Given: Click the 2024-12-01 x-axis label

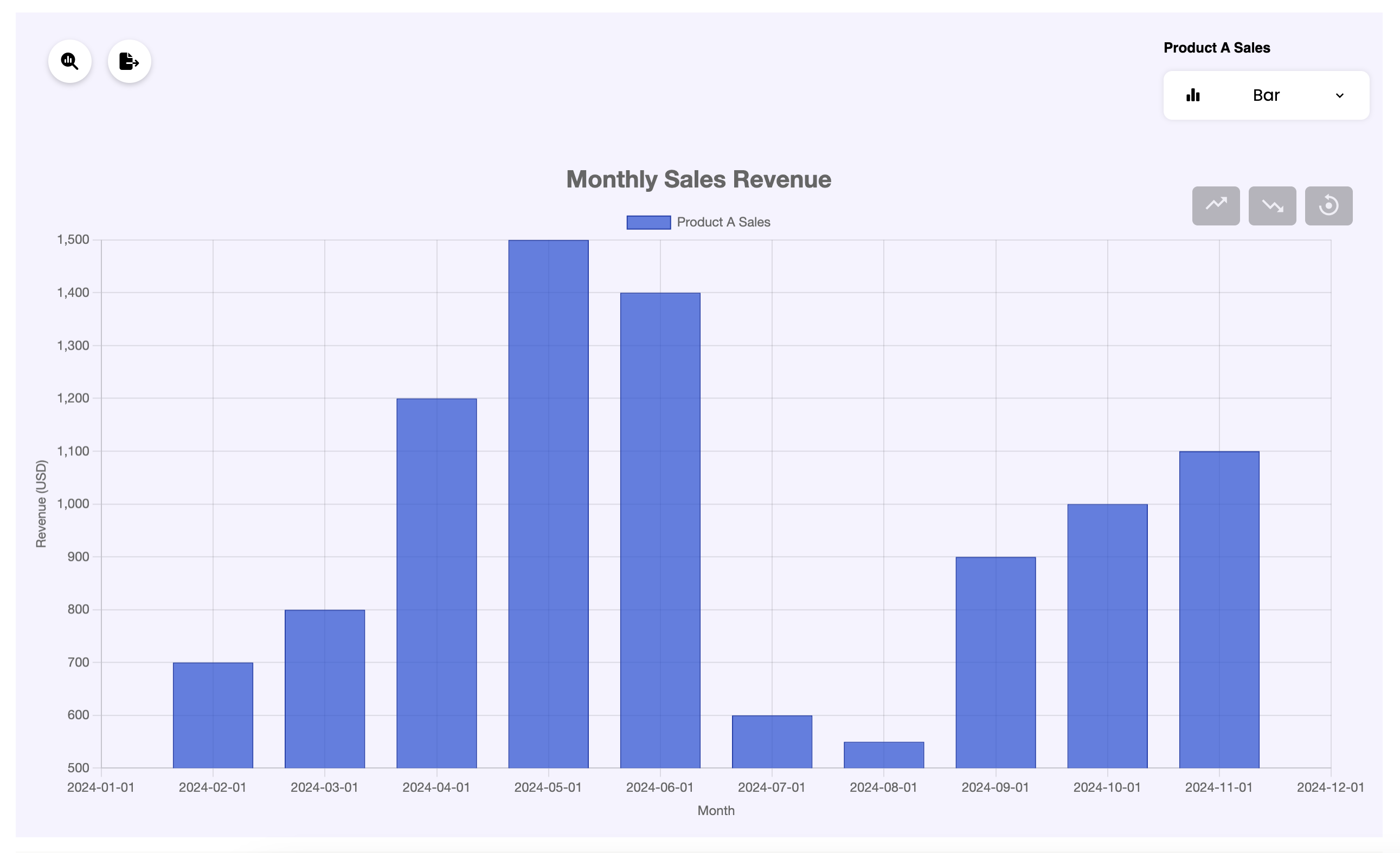Looking at the screenshot, I should pos(1330,787).
